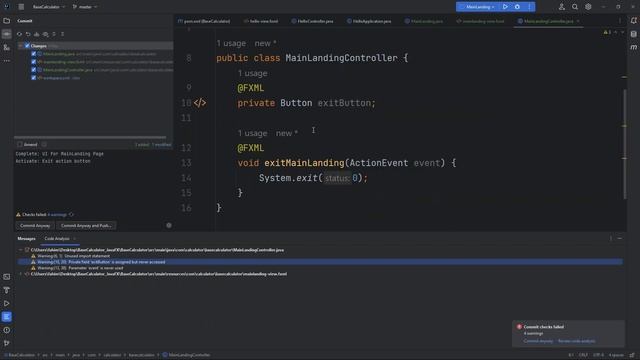Open the Problems tool window

pos(7,330)
